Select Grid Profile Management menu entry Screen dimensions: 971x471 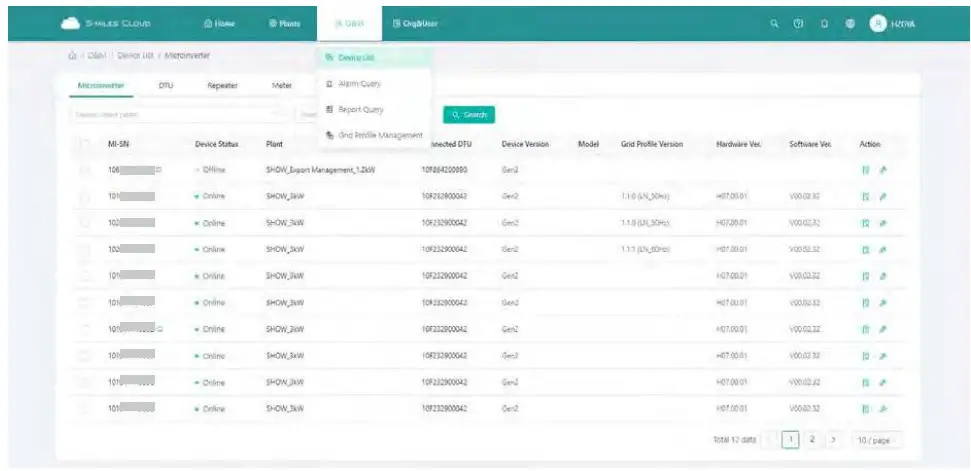pyautogui.click(x=373, y=136)
